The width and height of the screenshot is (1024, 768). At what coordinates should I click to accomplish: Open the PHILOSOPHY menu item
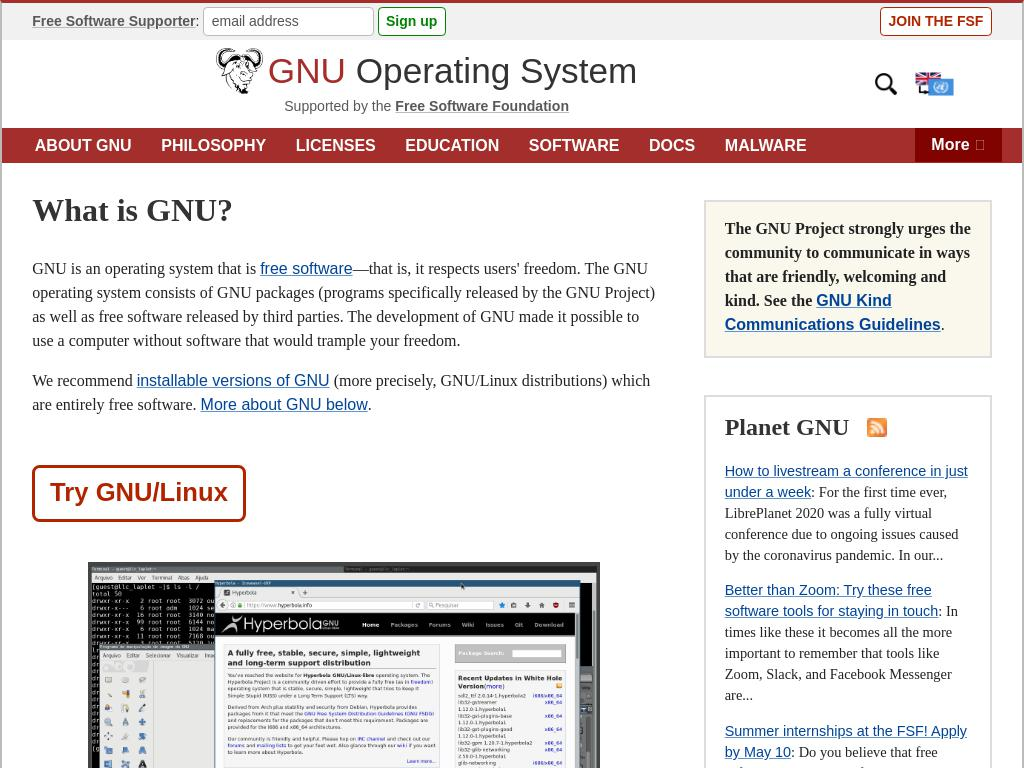[214, 145]
